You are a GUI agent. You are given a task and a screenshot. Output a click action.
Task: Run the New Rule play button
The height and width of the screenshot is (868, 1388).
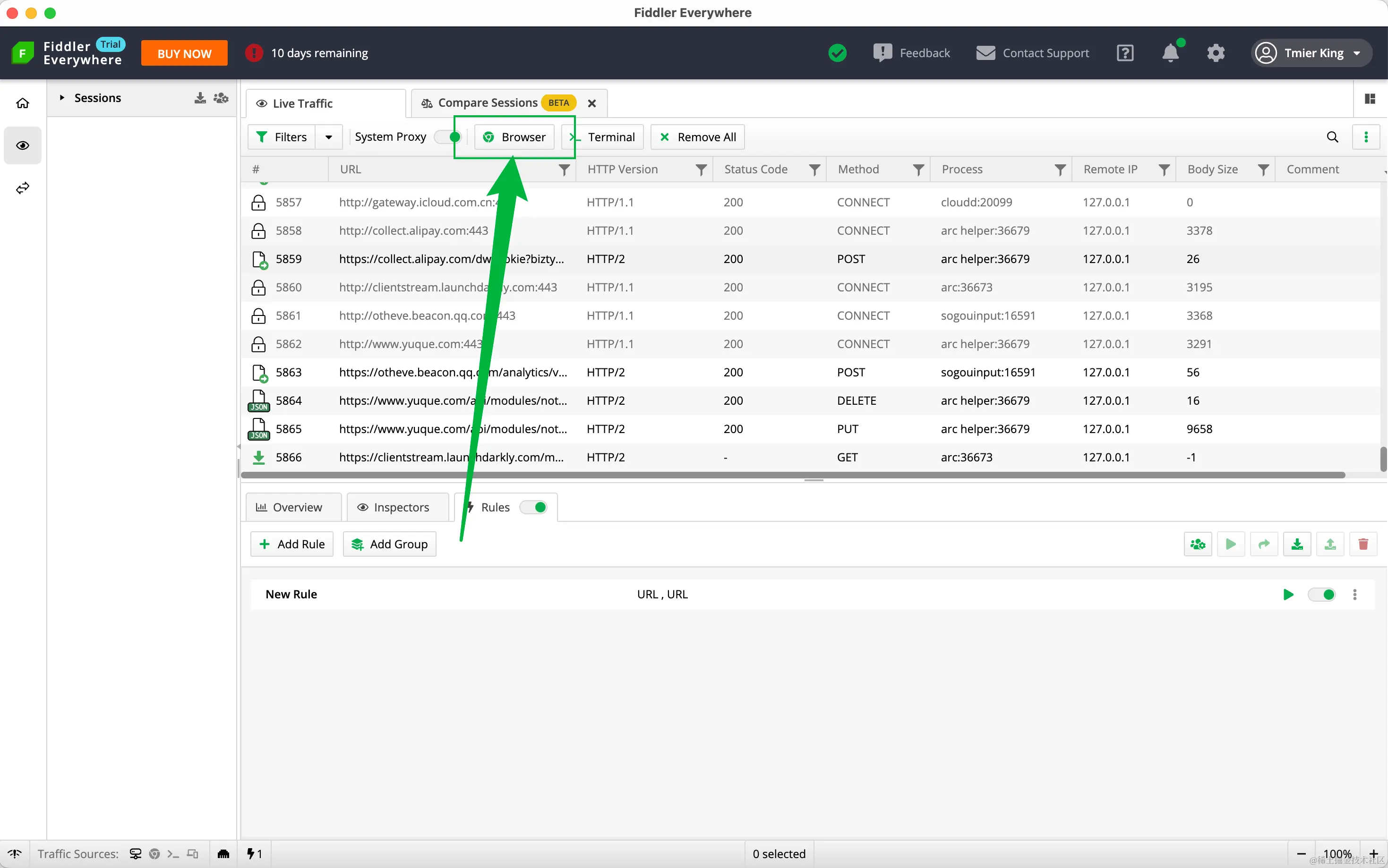(1288, 594)
